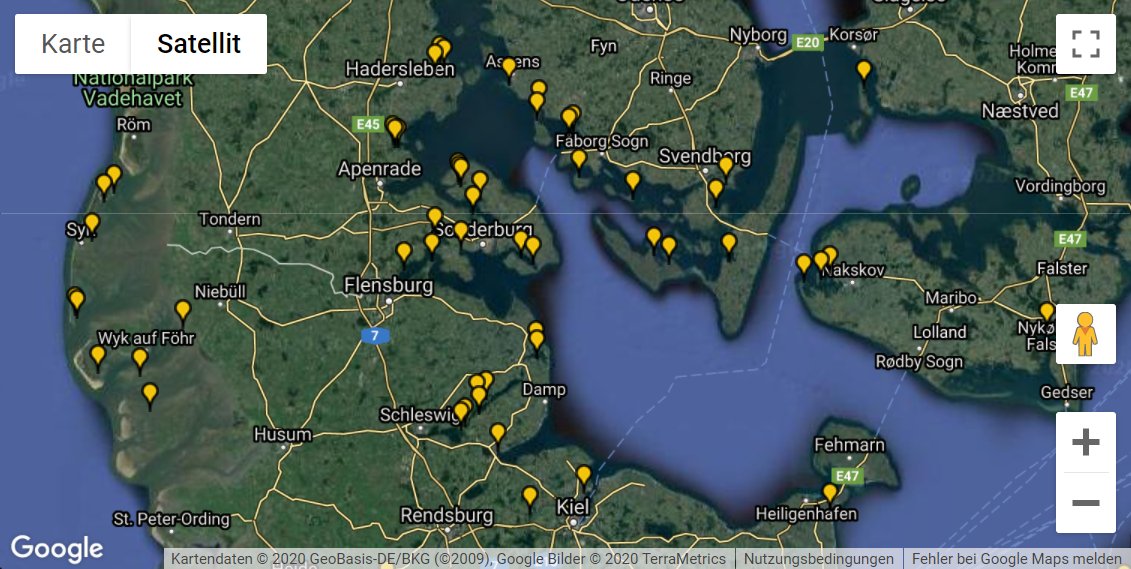This screenshot has height=569, width=1131.
Task: Open the Nutzungsbedingungen link
Action: [819, 559]
